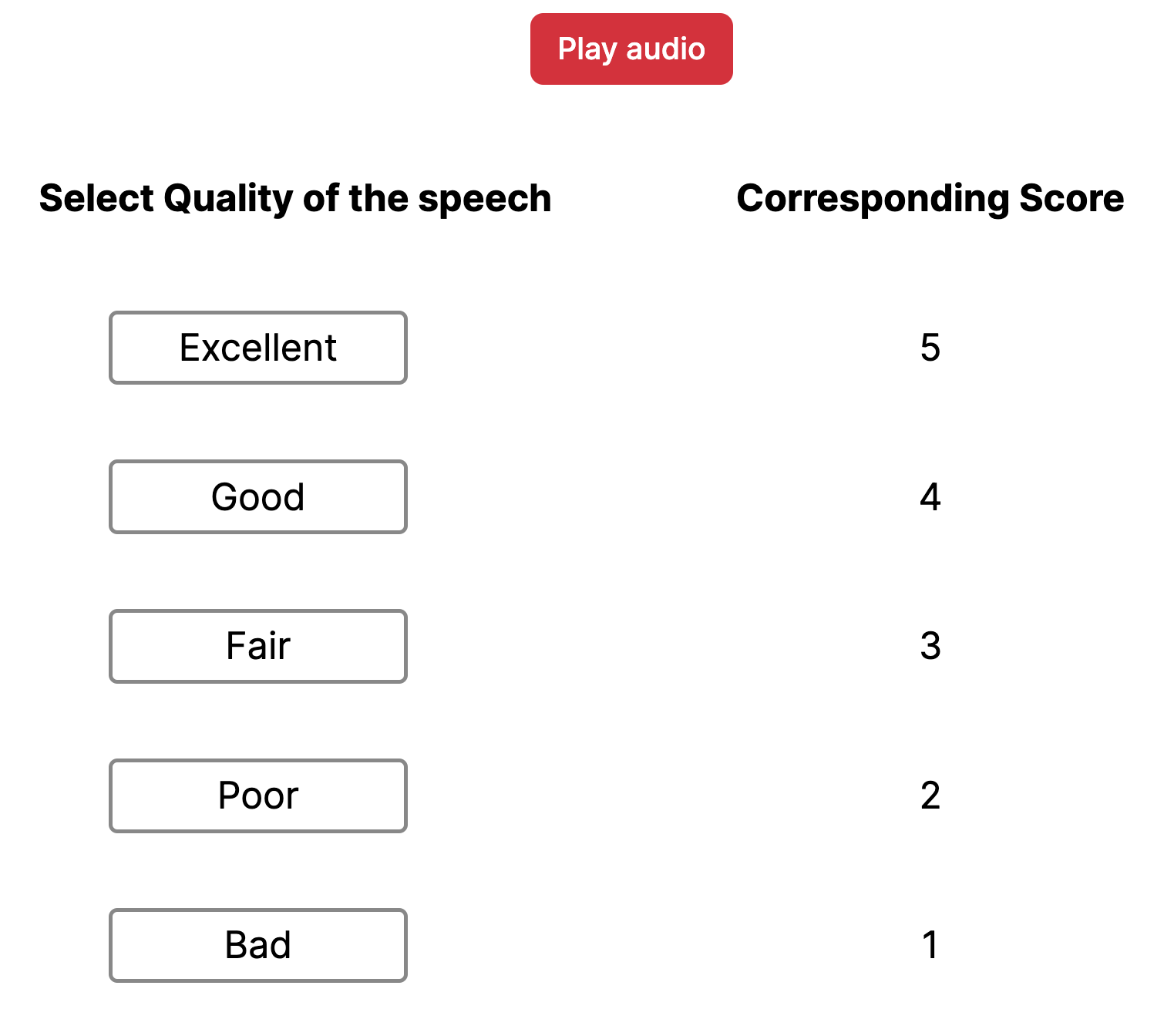Image resolution: width=1164 pixels, height=1036 pixels.
Task: Choose the rating button worth score 2
Action: [257, 795]
